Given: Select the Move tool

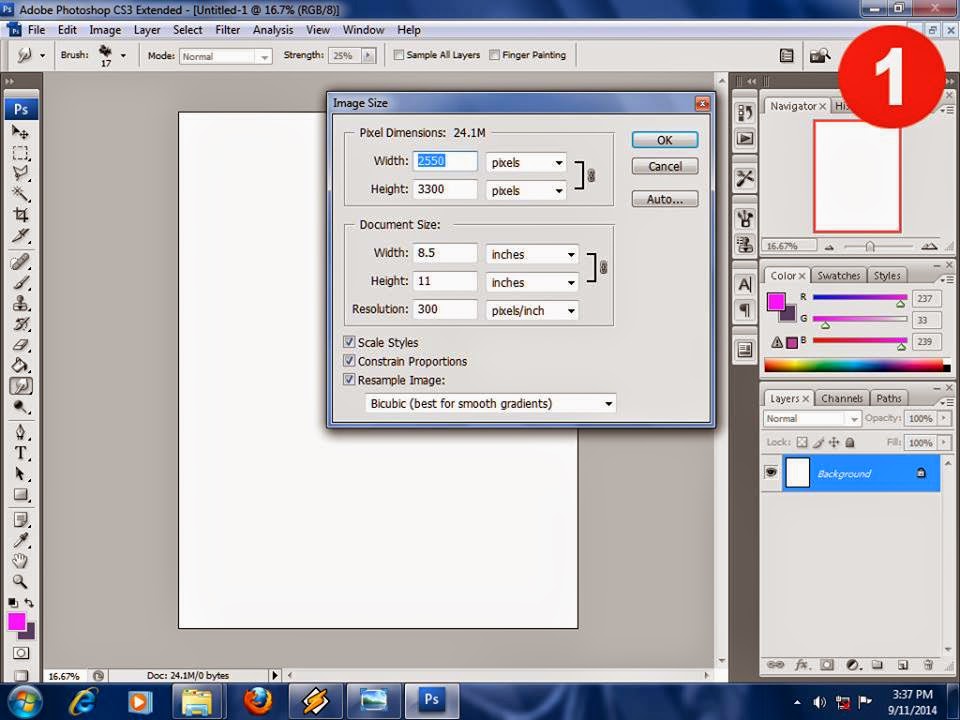Looking at the screenshot, I should pos(20,132).
